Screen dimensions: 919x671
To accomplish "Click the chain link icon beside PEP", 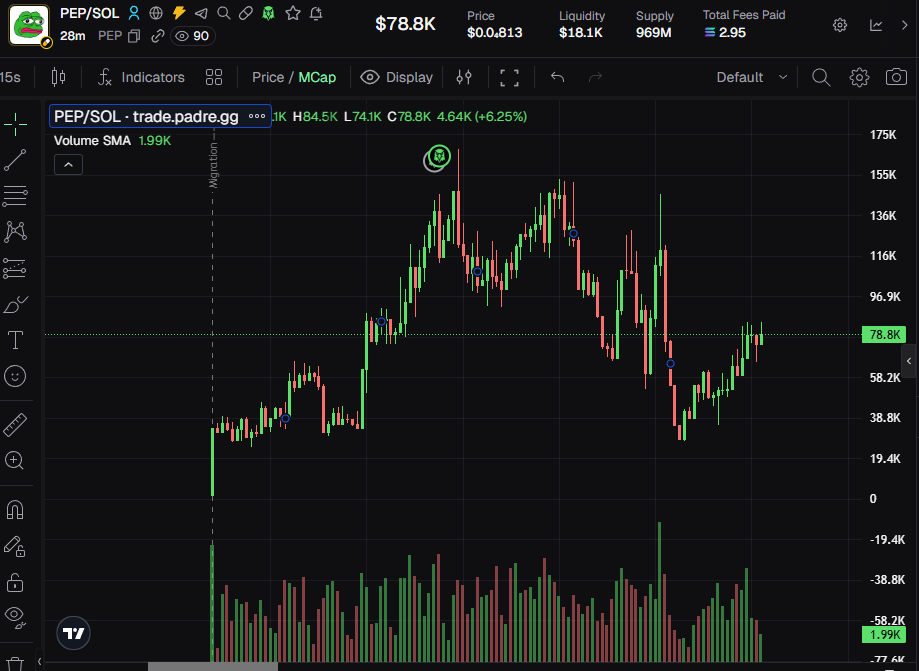I will click(157, 36).
